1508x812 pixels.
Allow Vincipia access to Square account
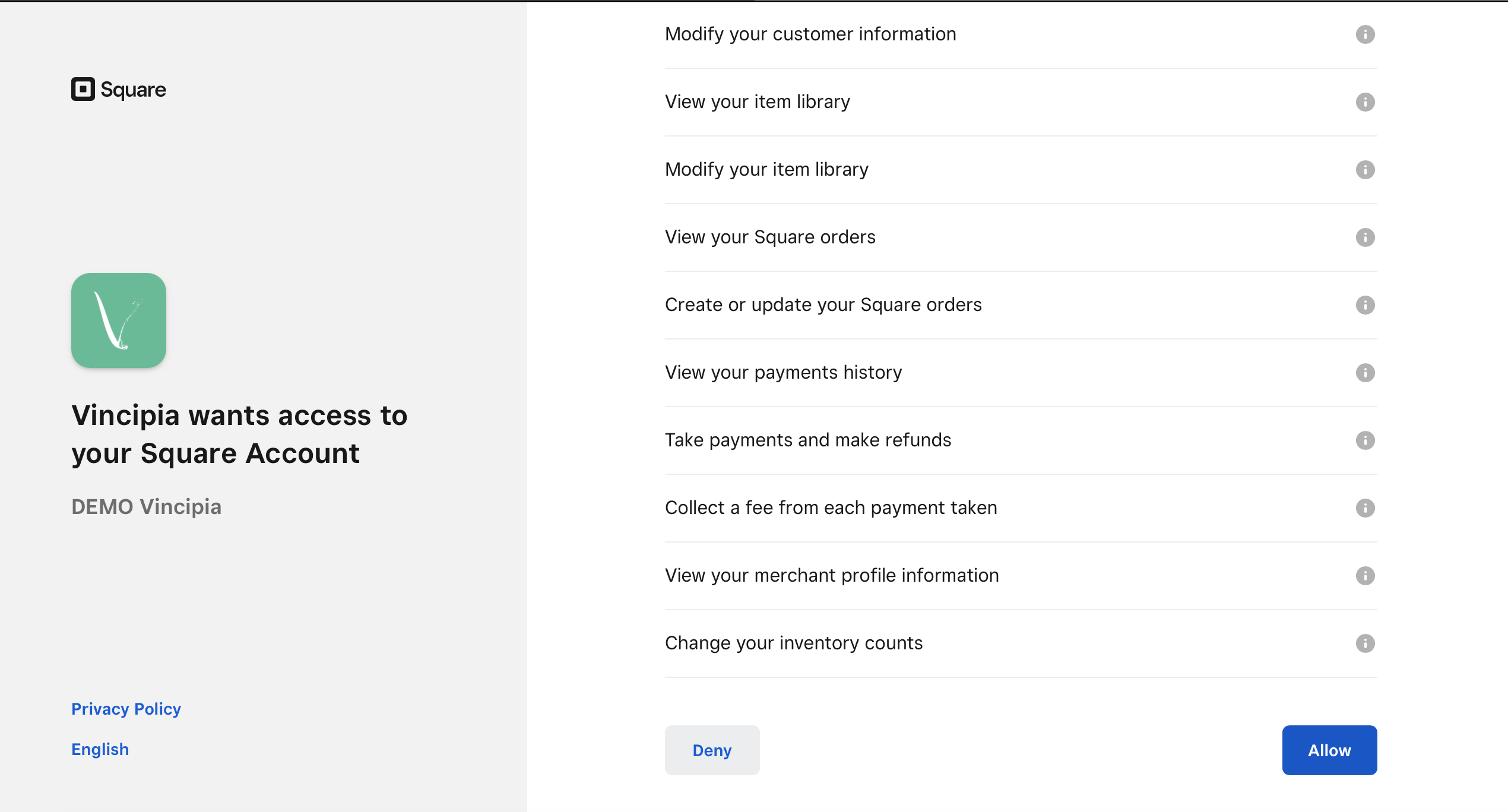1329,750
